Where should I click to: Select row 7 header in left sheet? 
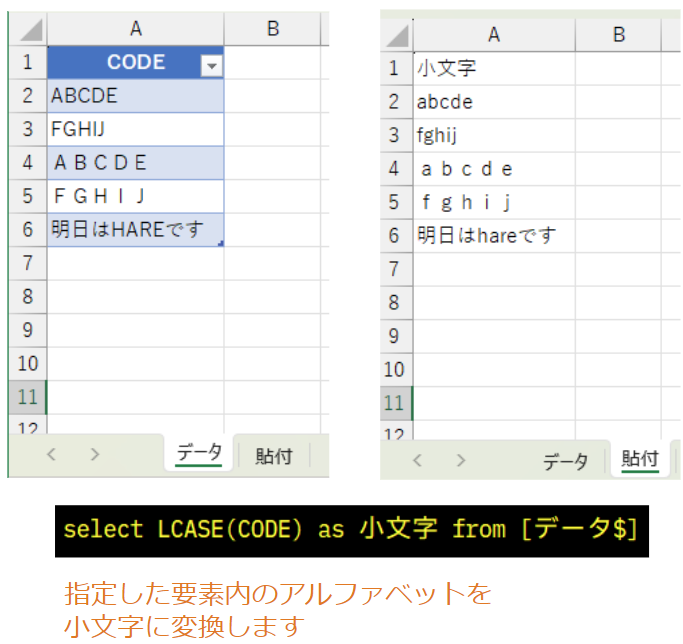pos(27,263)
